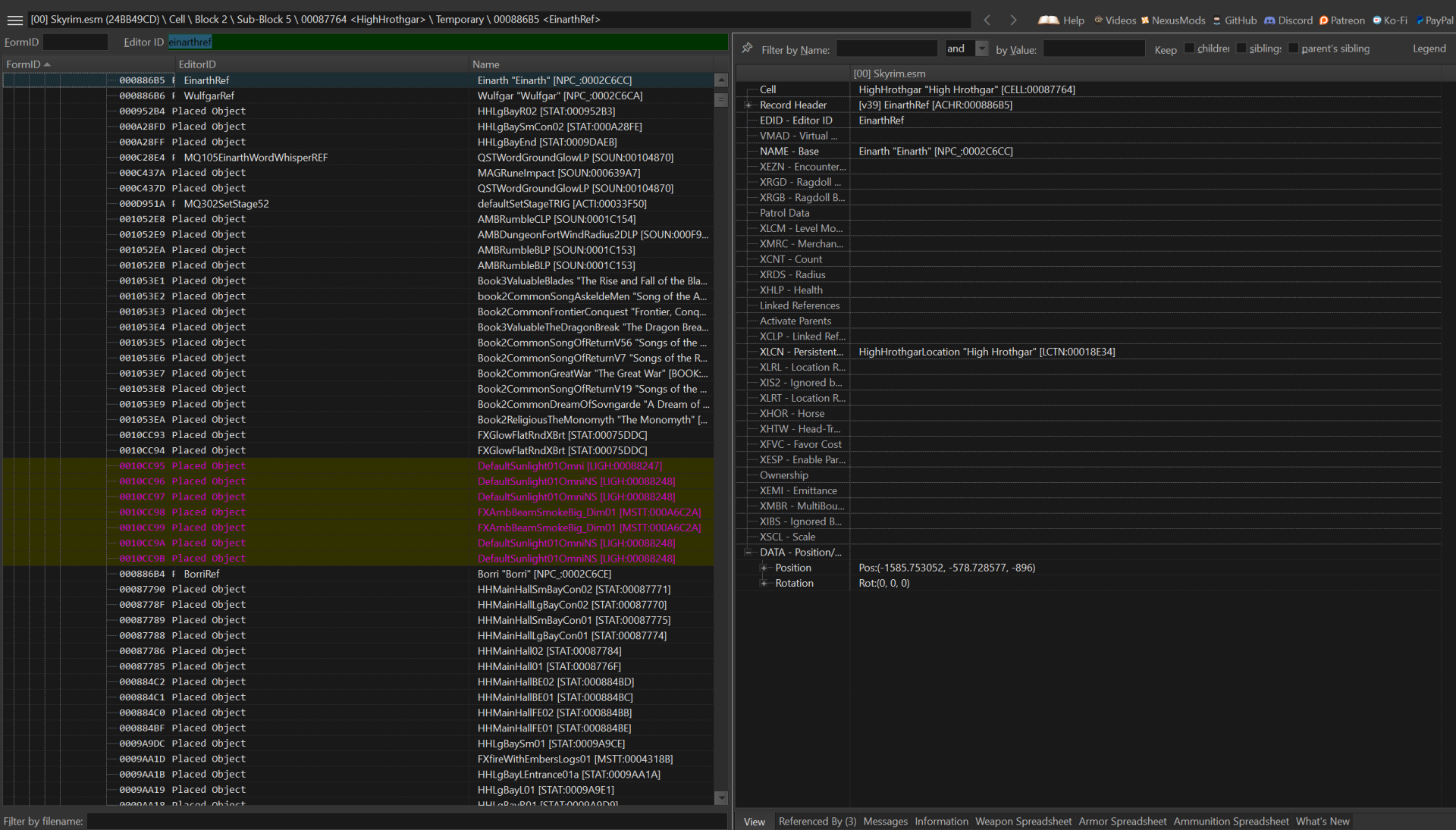Screen dimensions: 1456x830
Task: Select the EinarthRef record row
Action: pyautogui.click(x=358, y=80)
